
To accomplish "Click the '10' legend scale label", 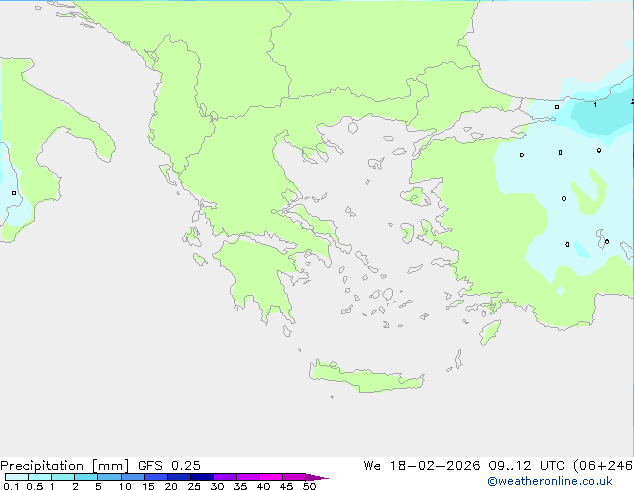I will pos(125,486).
